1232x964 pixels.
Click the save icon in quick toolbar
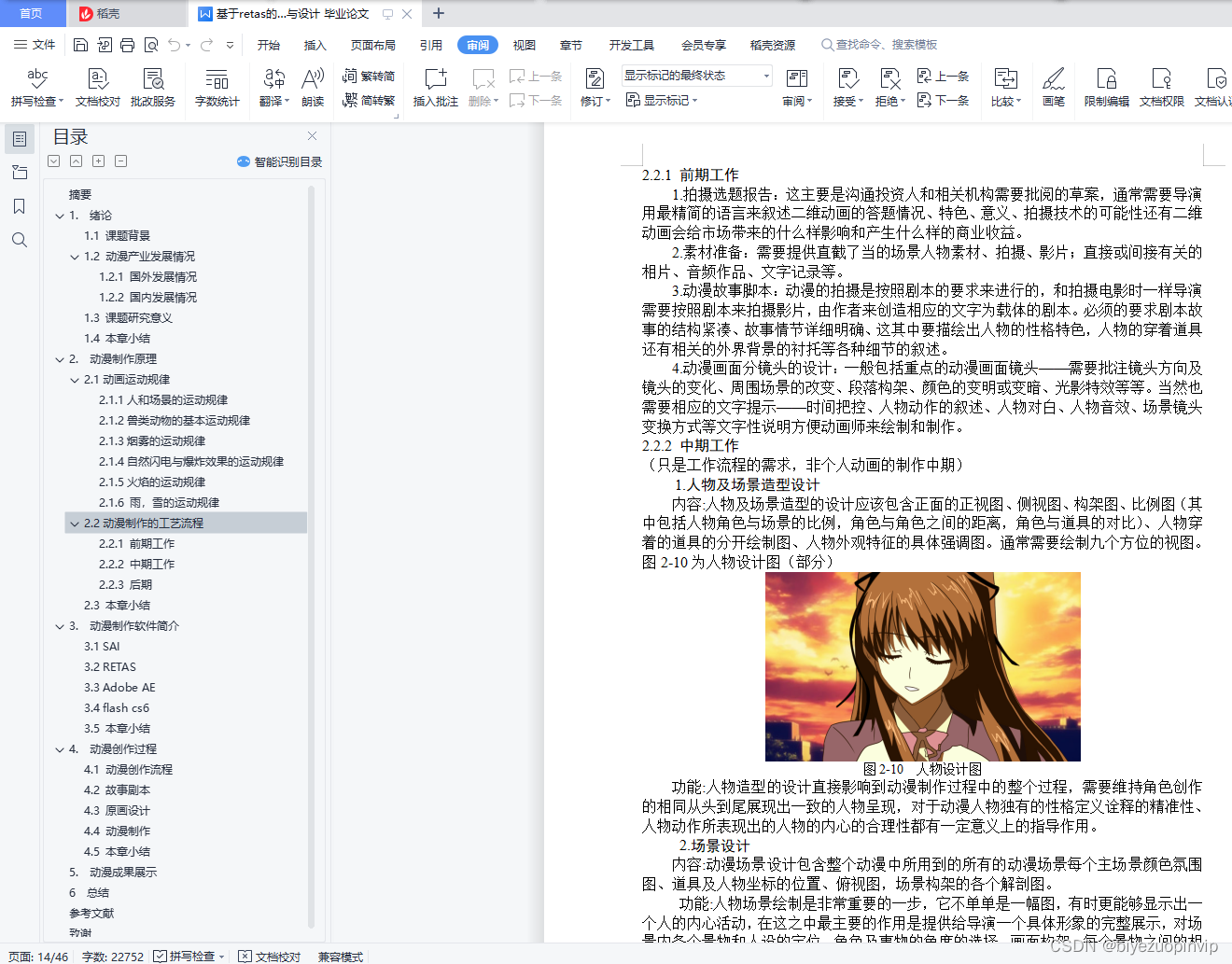tap(80, 45)
